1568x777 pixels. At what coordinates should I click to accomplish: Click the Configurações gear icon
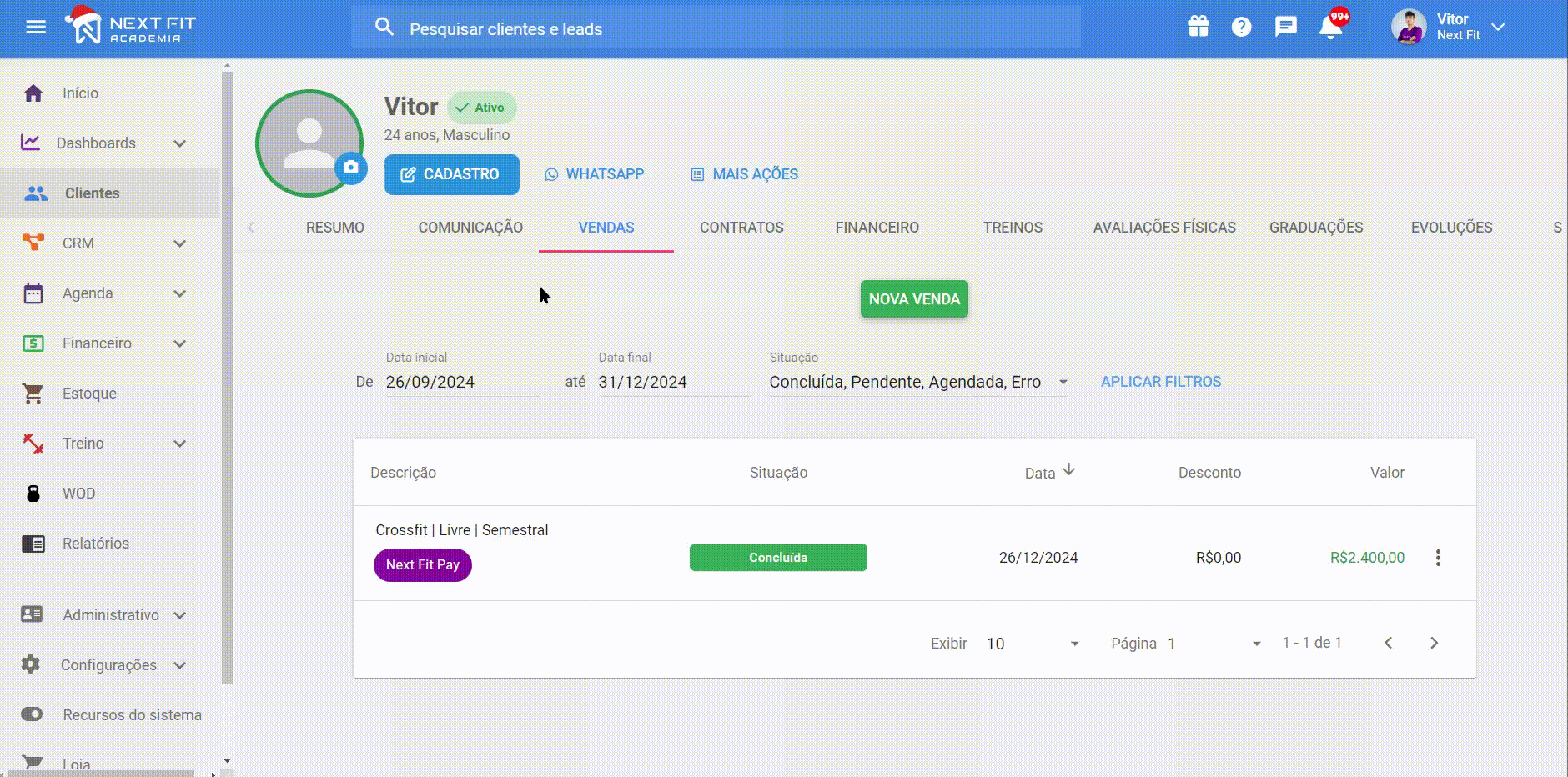point(31,664)
